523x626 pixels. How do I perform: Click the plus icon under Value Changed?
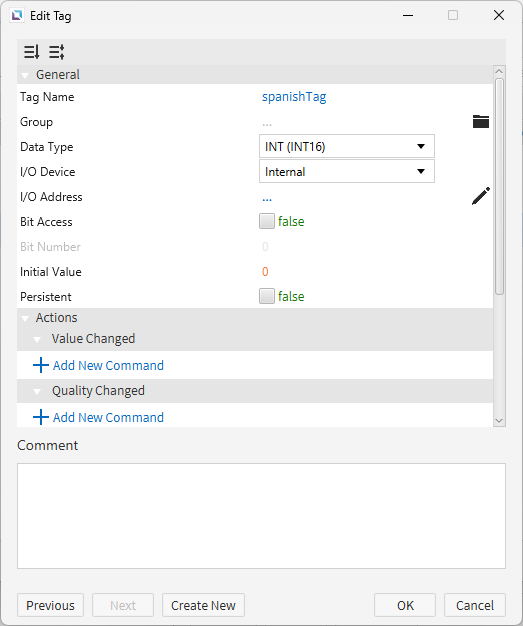coord(41,365)
